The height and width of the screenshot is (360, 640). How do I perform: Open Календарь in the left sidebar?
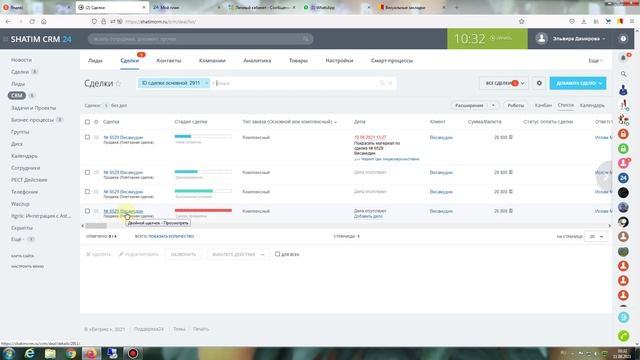(x=24, y=156)
